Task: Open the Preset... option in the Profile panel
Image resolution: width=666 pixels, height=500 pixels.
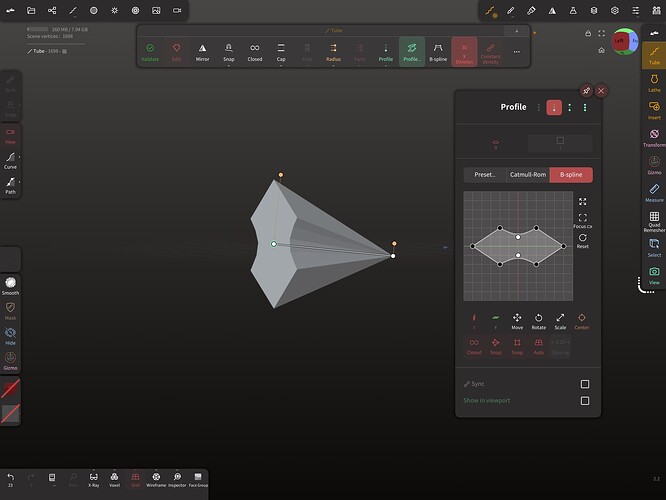Action: (485, 175)
